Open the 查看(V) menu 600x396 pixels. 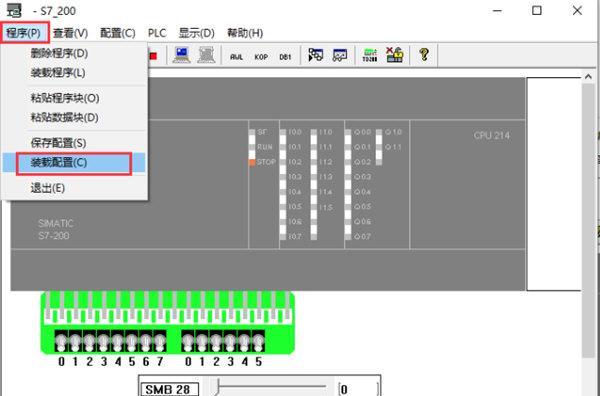[70, 33]
